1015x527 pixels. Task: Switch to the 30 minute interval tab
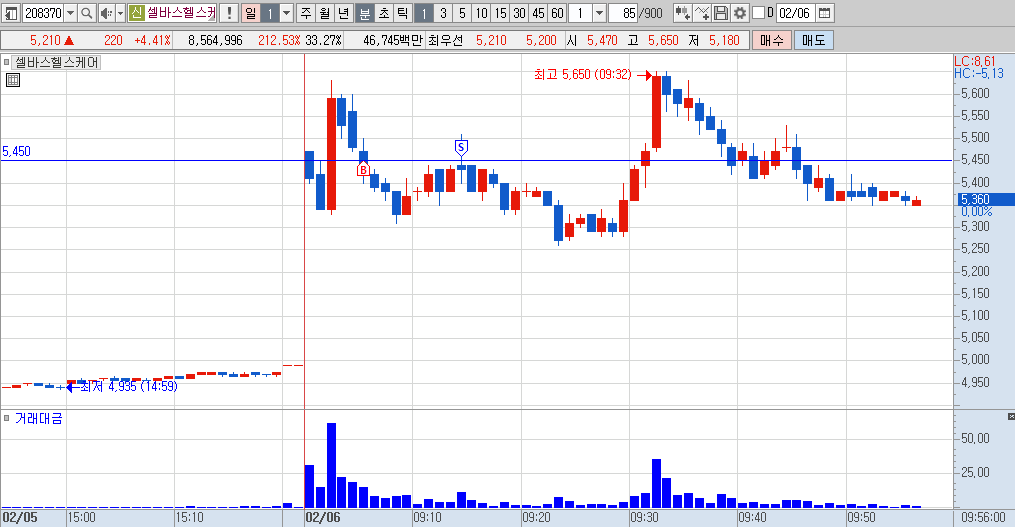click(519, 13)
